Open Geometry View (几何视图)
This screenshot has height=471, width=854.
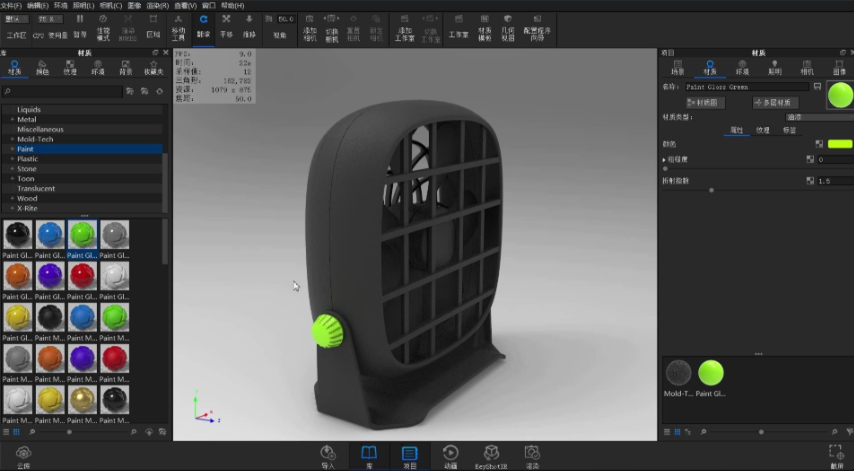point(508,28)
